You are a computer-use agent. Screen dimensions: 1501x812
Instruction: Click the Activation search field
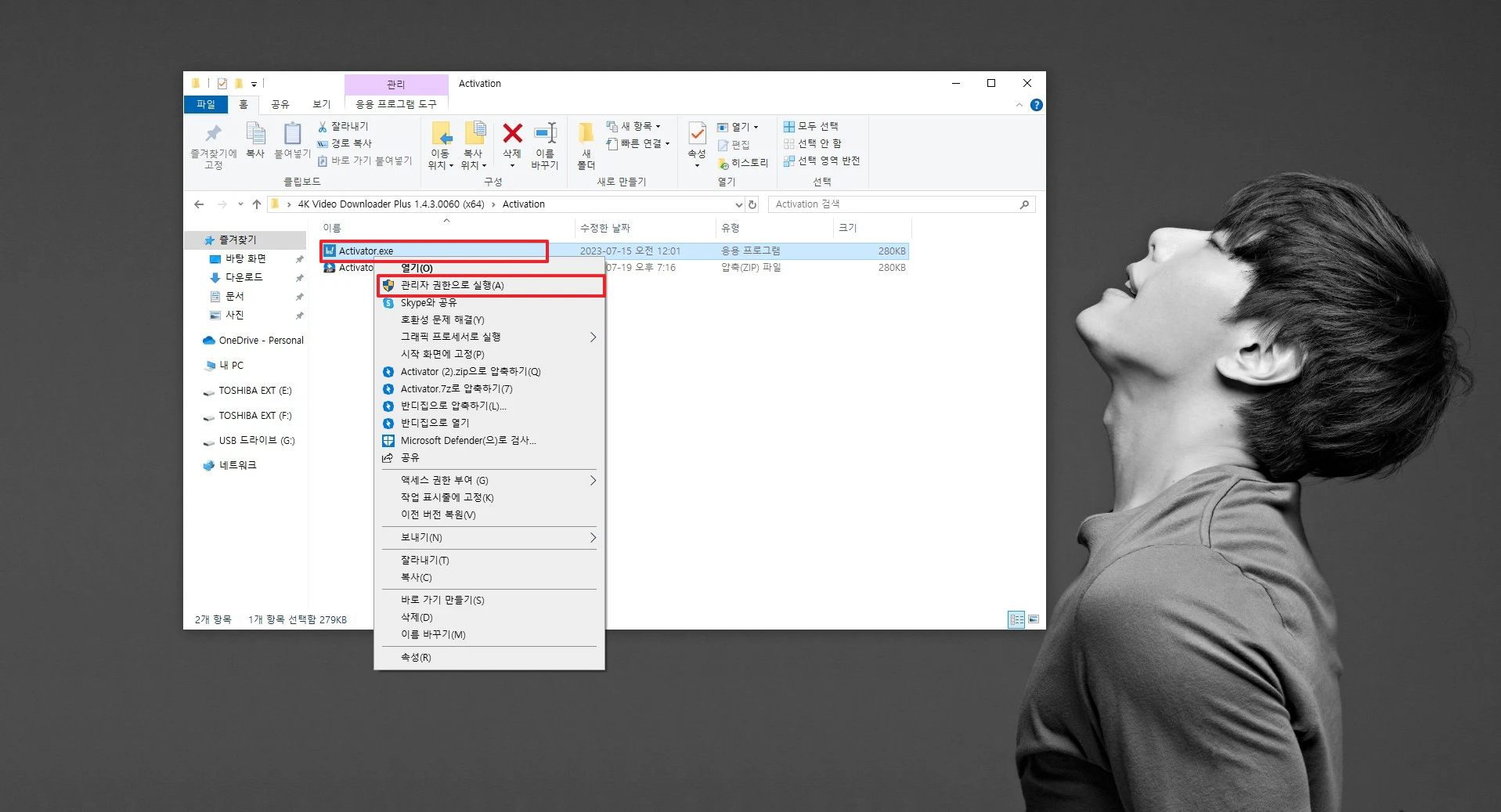[x=902, y=204]
